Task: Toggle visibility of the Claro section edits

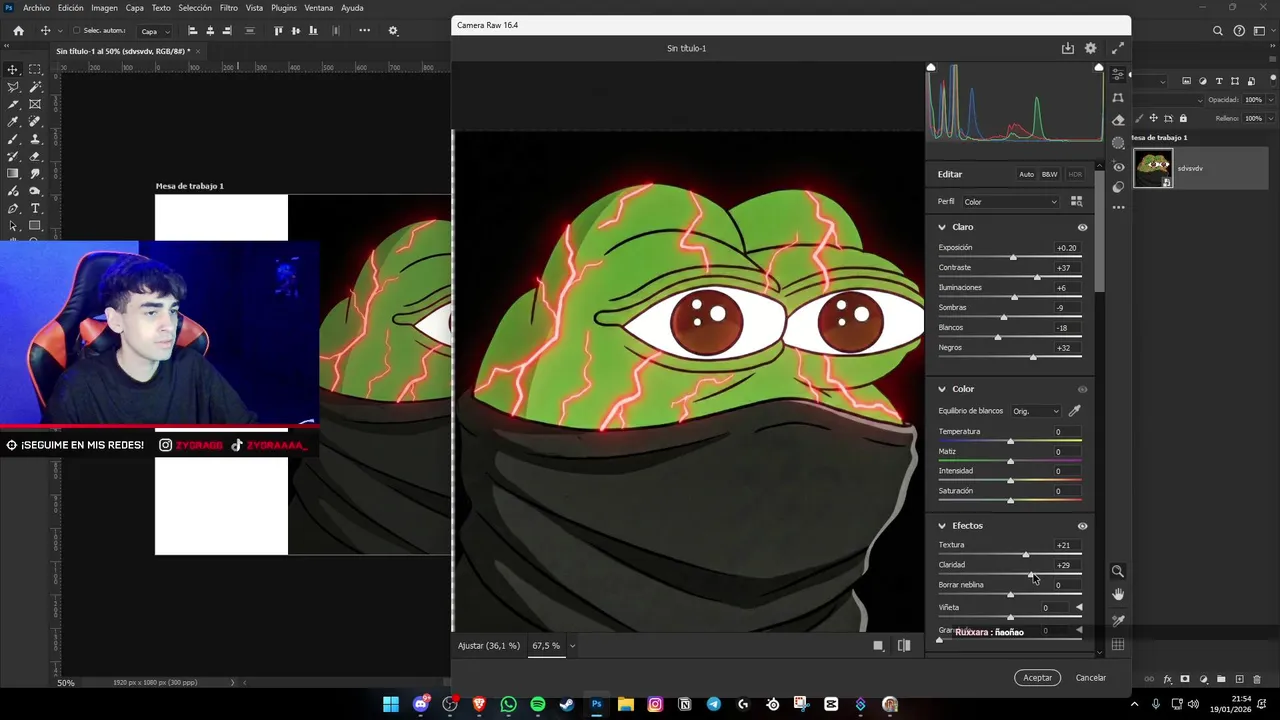Action: pyautogui.click(x=1082, y=227)
